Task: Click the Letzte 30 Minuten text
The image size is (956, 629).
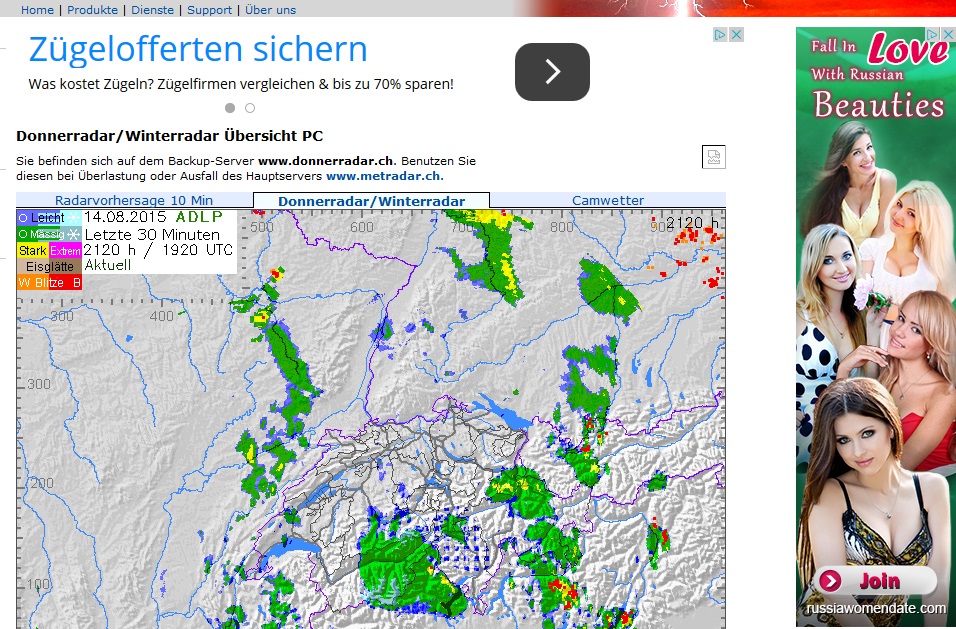Action: pos(152,235)
